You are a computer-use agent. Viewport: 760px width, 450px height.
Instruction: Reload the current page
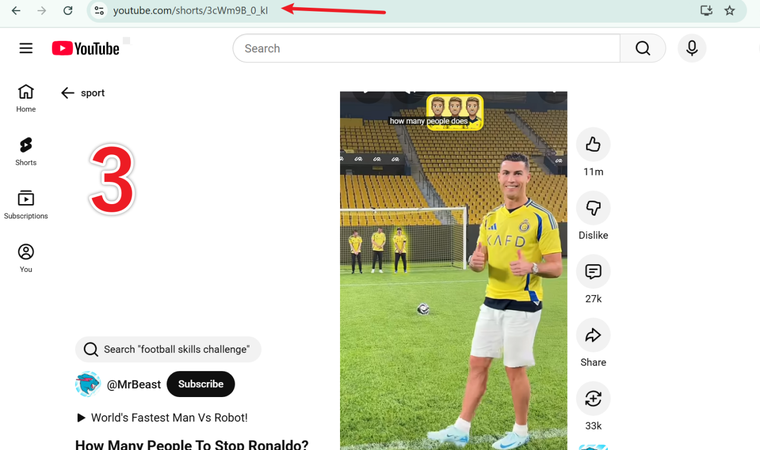click(68, 10)
